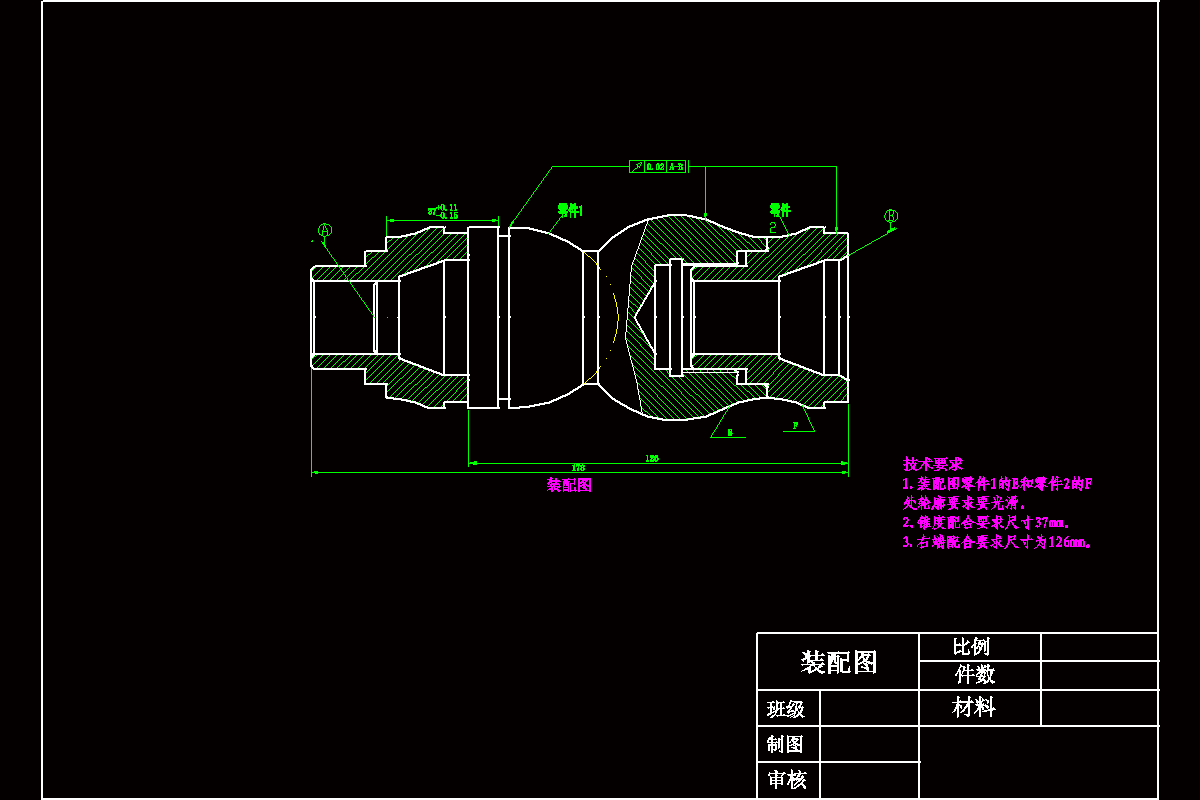Image resolution: width=1200 pixels, height=800 pixels.
Task: Click the blank value cell beside 班级
Action: [x=869, y=709]
